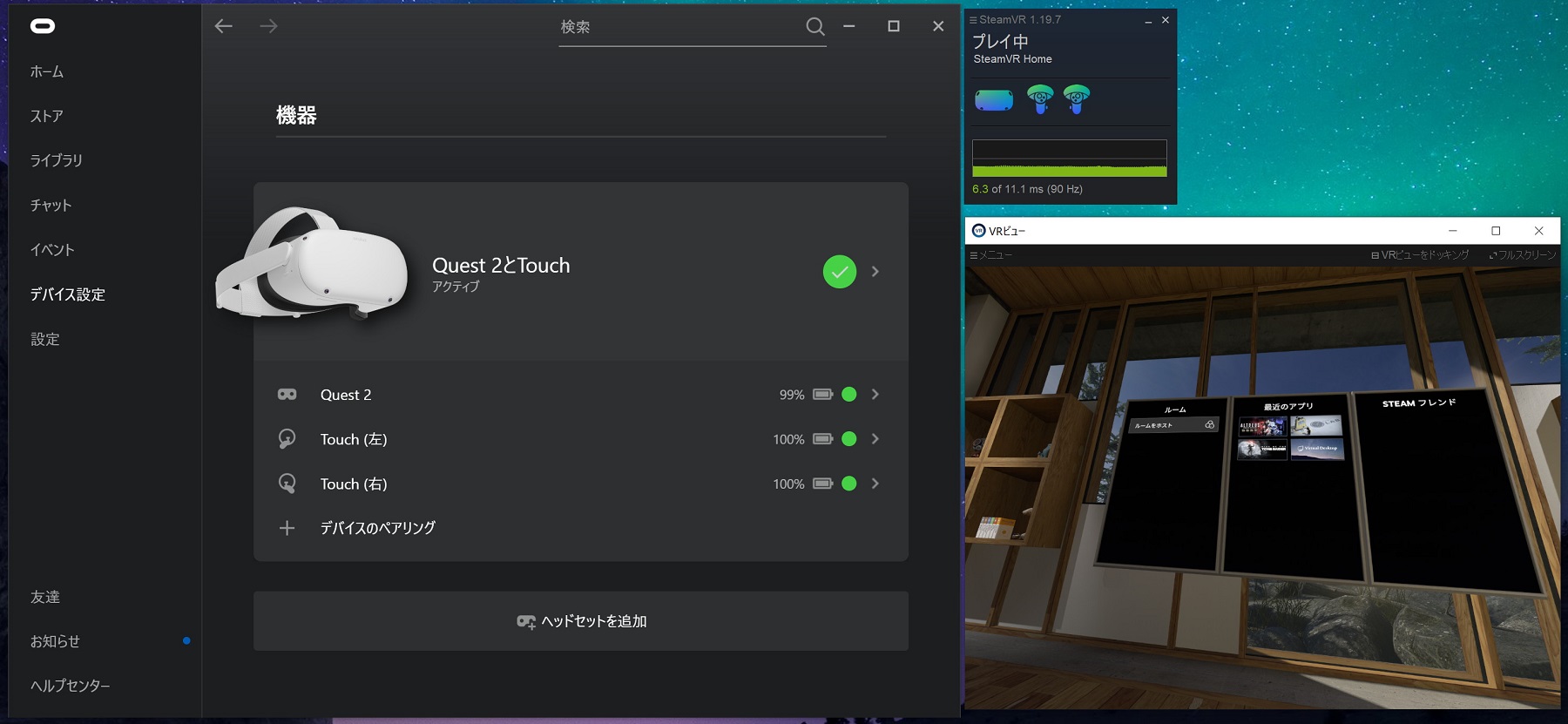Click the アクティブ status text
This screenshot has width=1568, height=724.
pyautogui.click(x=456, y=287)
